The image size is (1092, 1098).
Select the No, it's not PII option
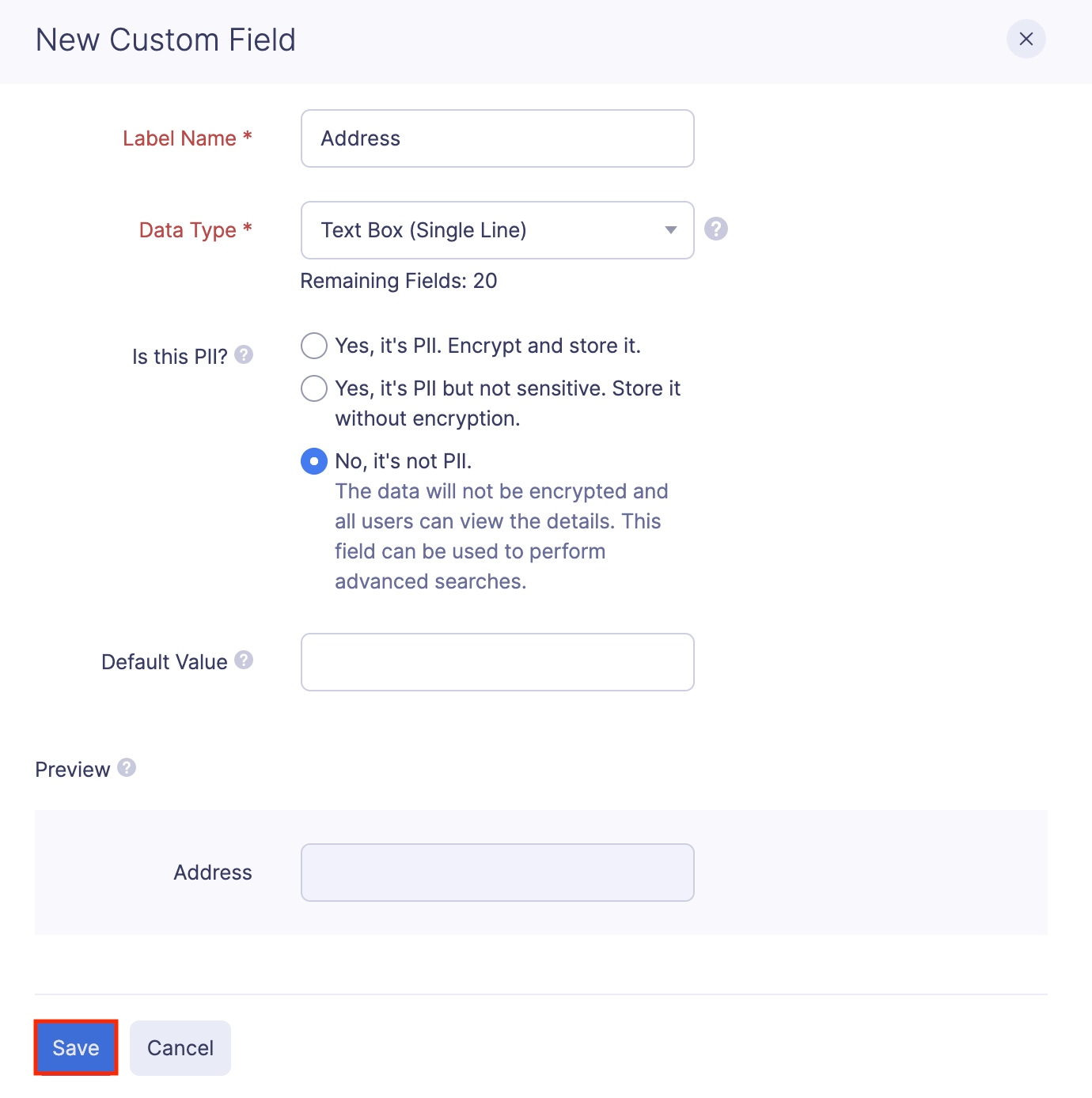[314, 460]
